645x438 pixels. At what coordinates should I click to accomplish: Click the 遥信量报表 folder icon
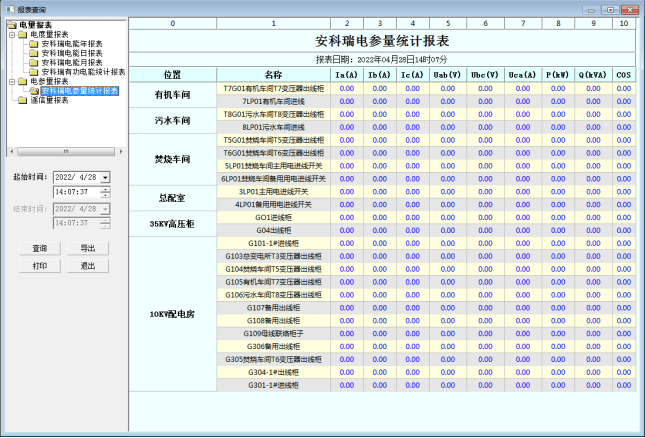(x=23, y=100)
